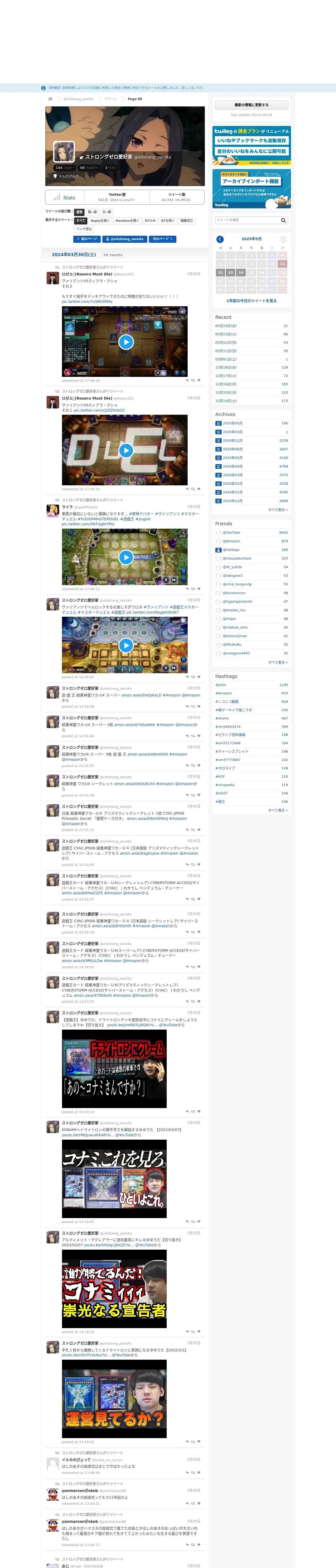Go to 次のページ
The height and width of the screenshot is (1568, 336).
click(162, 239)
